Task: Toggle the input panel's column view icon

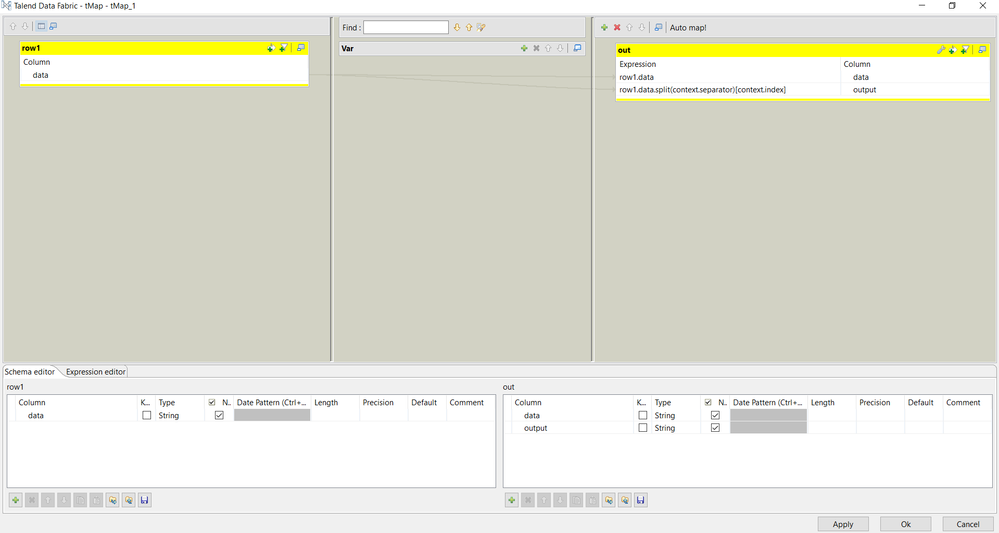Action: point(41,27)
